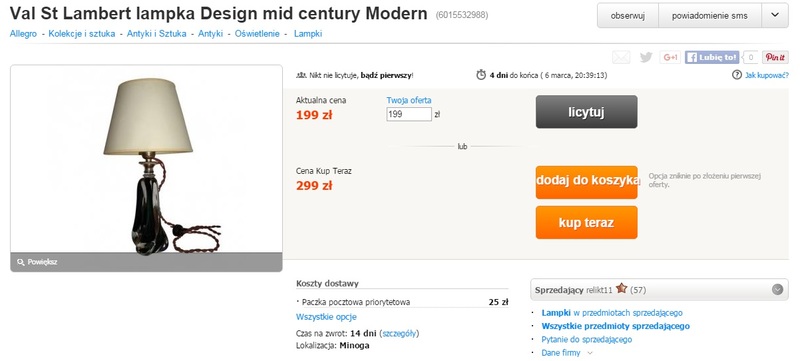Share the auction via Twitter bird icon
This screenshot has width=800, height=361.
646,57
